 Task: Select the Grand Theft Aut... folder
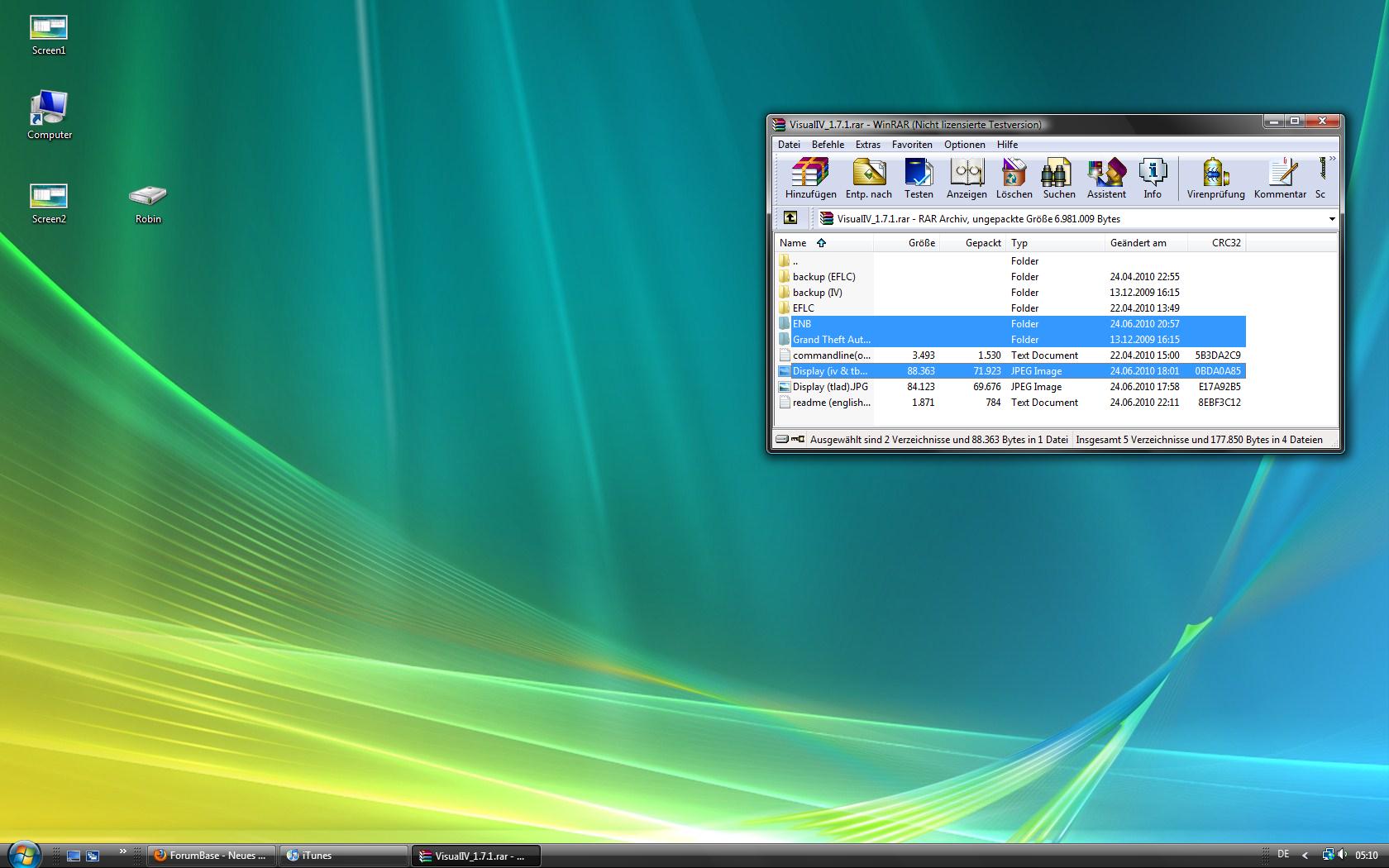tap(1010, 340)
